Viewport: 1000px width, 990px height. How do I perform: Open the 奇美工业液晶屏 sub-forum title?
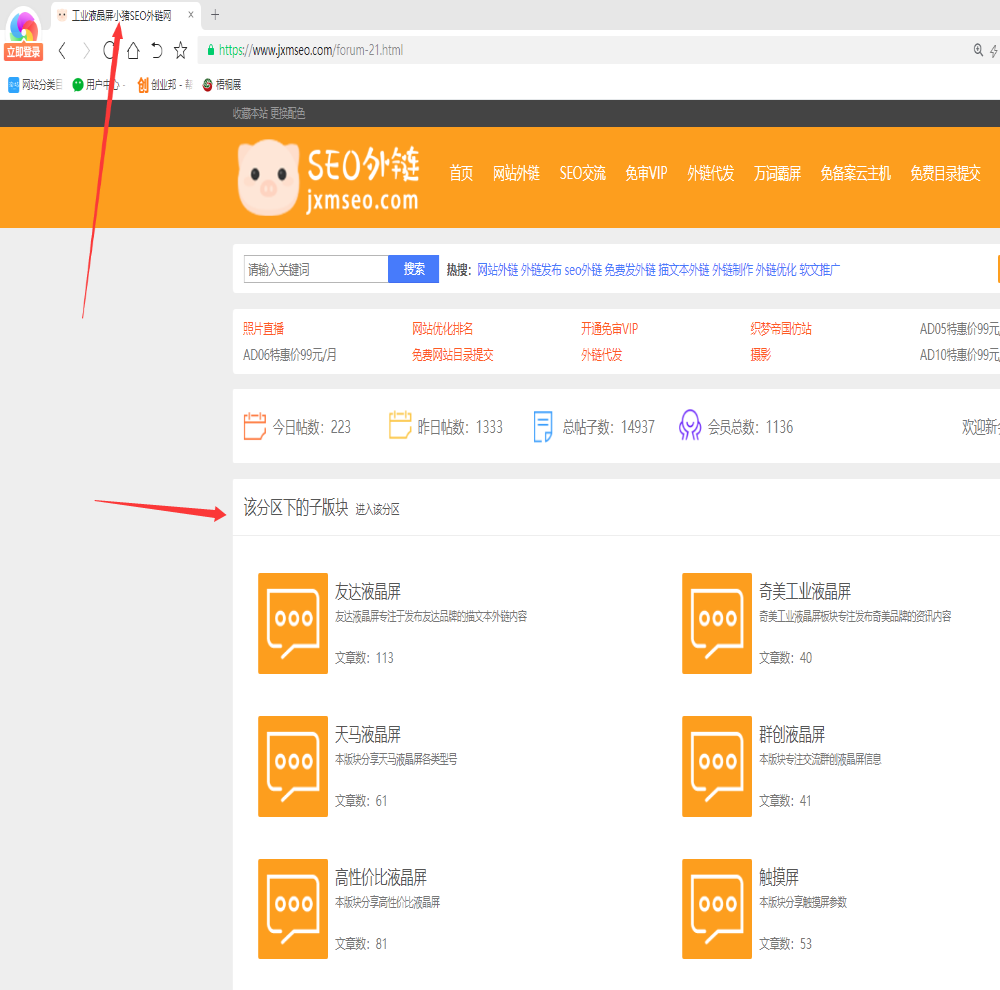[805, 591]
